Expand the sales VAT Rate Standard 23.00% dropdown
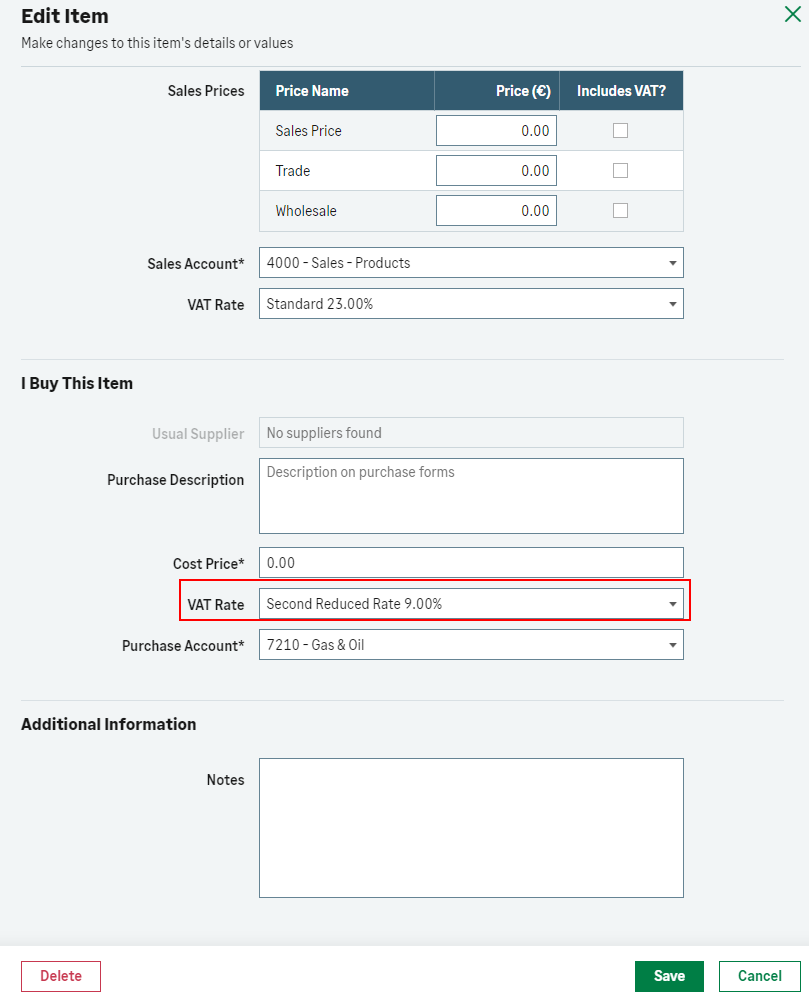The height and width of the screenshot is (1000, 809). (471, 304)
